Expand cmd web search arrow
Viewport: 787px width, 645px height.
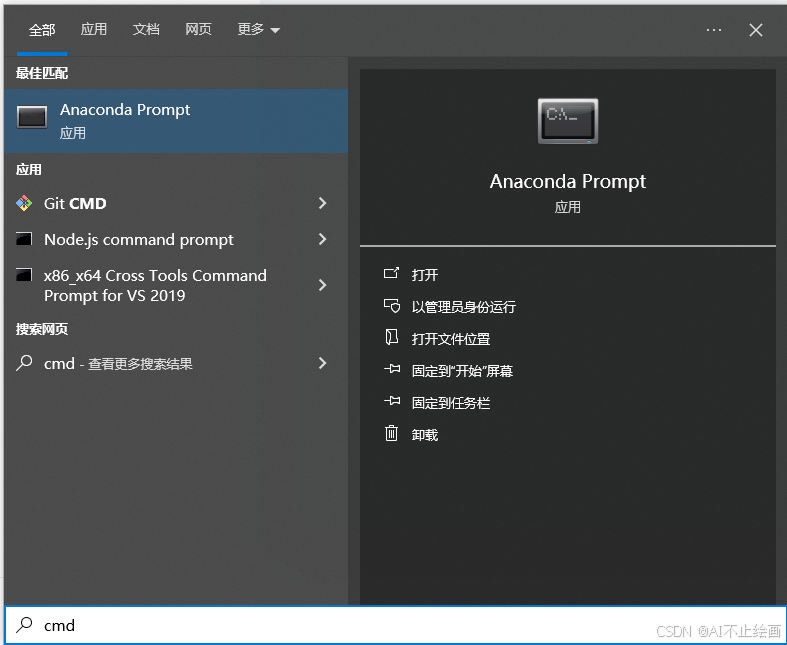point(323,363)
